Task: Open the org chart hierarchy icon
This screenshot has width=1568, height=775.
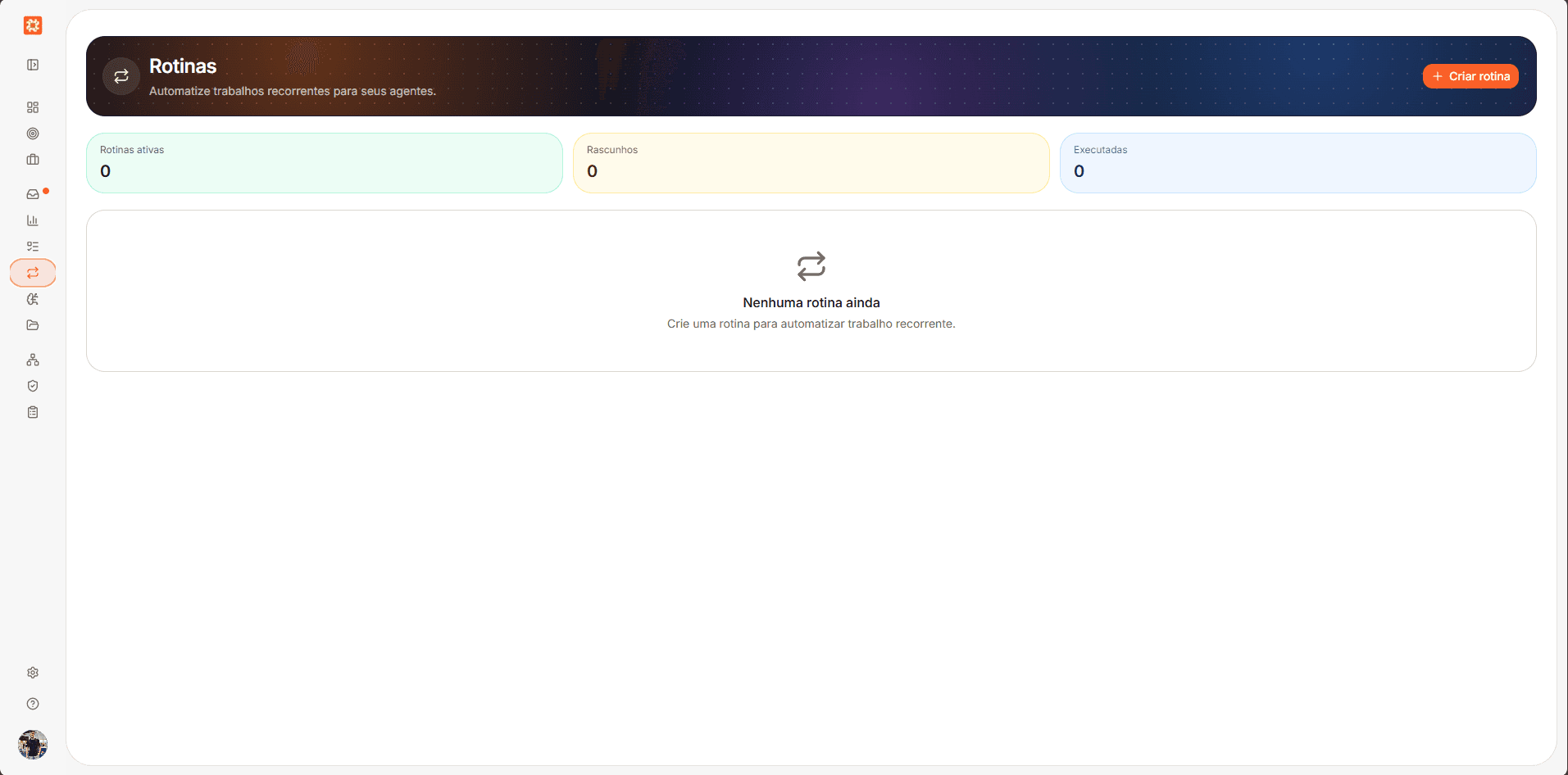Action: click(x=33, y=360)
